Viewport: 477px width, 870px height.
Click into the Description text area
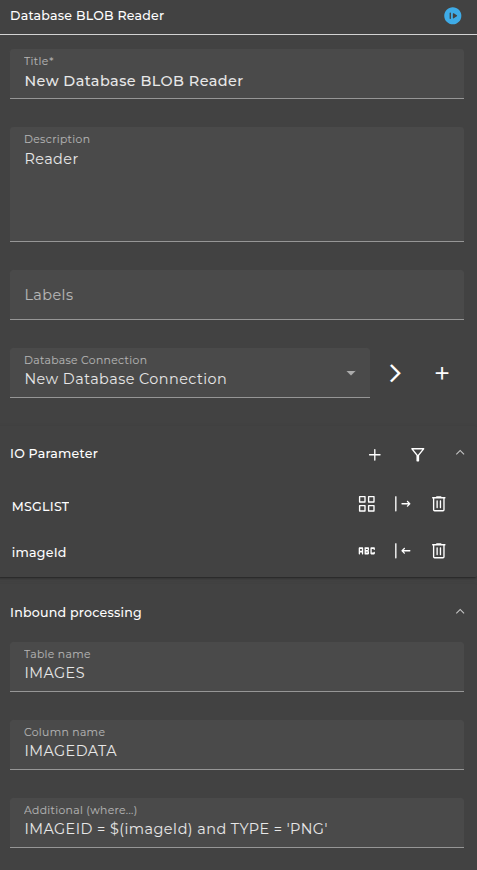(237, 184)
